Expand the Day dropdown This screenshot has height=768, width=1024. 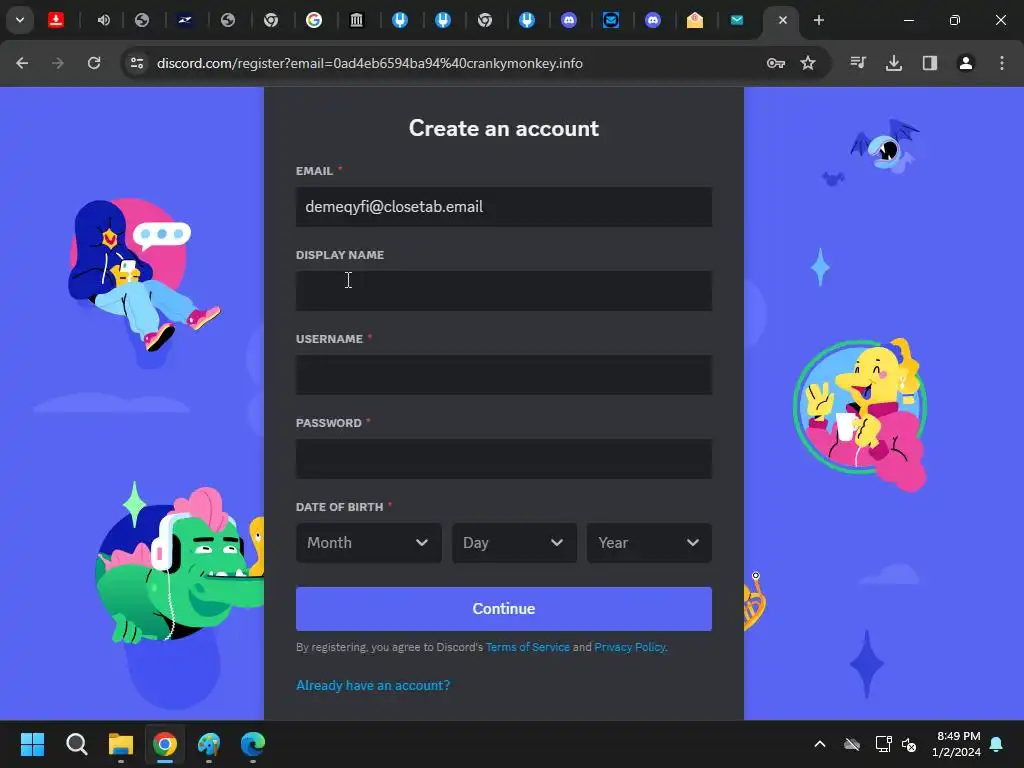tap(514, 543)
